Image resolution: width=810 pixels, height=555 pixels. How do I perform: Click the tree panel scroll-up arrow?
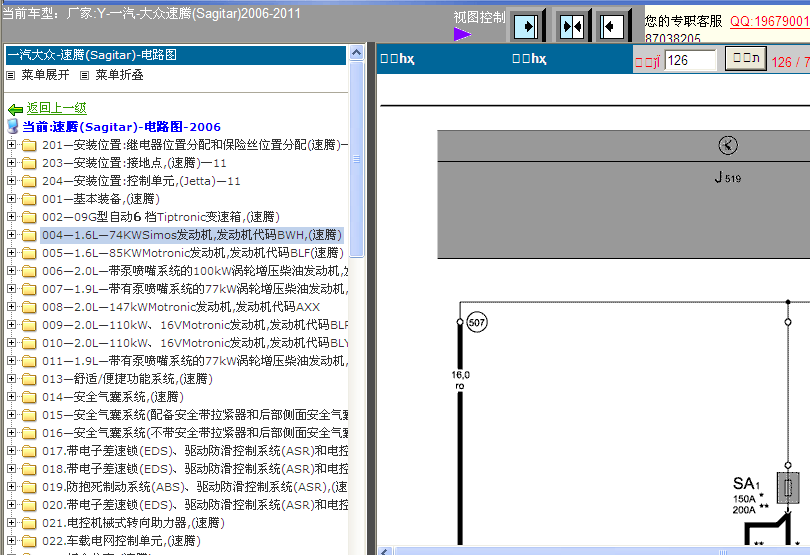click(356, 52)
